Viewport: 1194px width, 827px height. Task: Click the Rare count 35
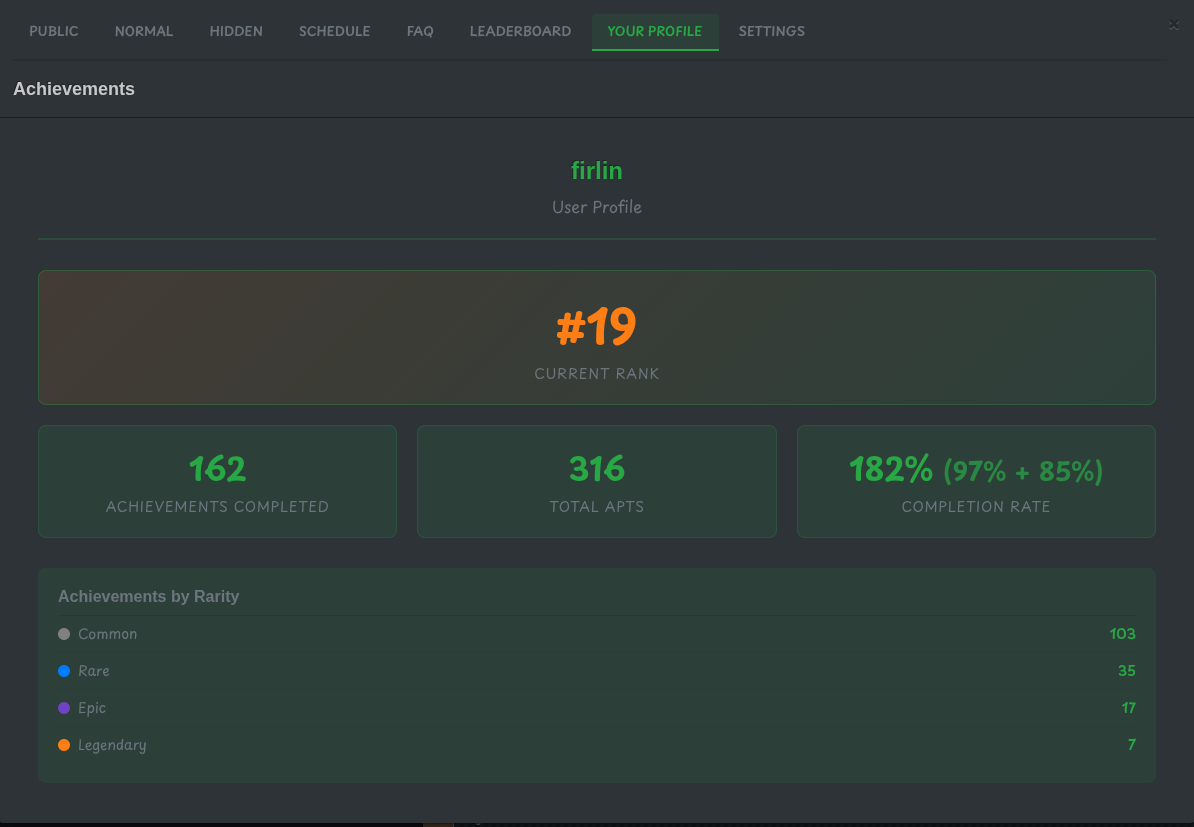click(x=1127, y=671)
